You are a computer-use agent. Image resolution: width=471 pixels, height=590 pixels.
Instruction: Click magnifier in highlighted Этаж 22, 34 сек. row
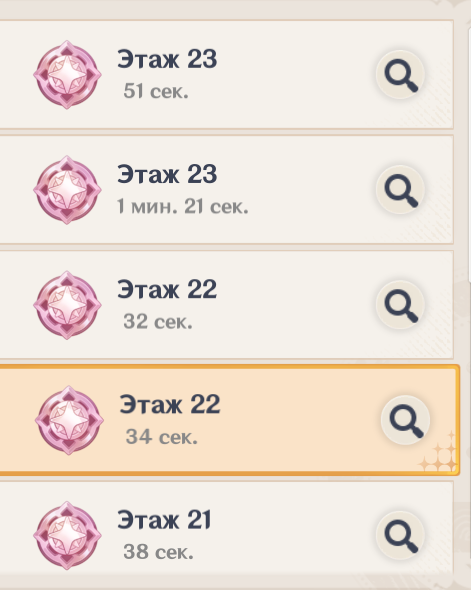coord(405,420)
